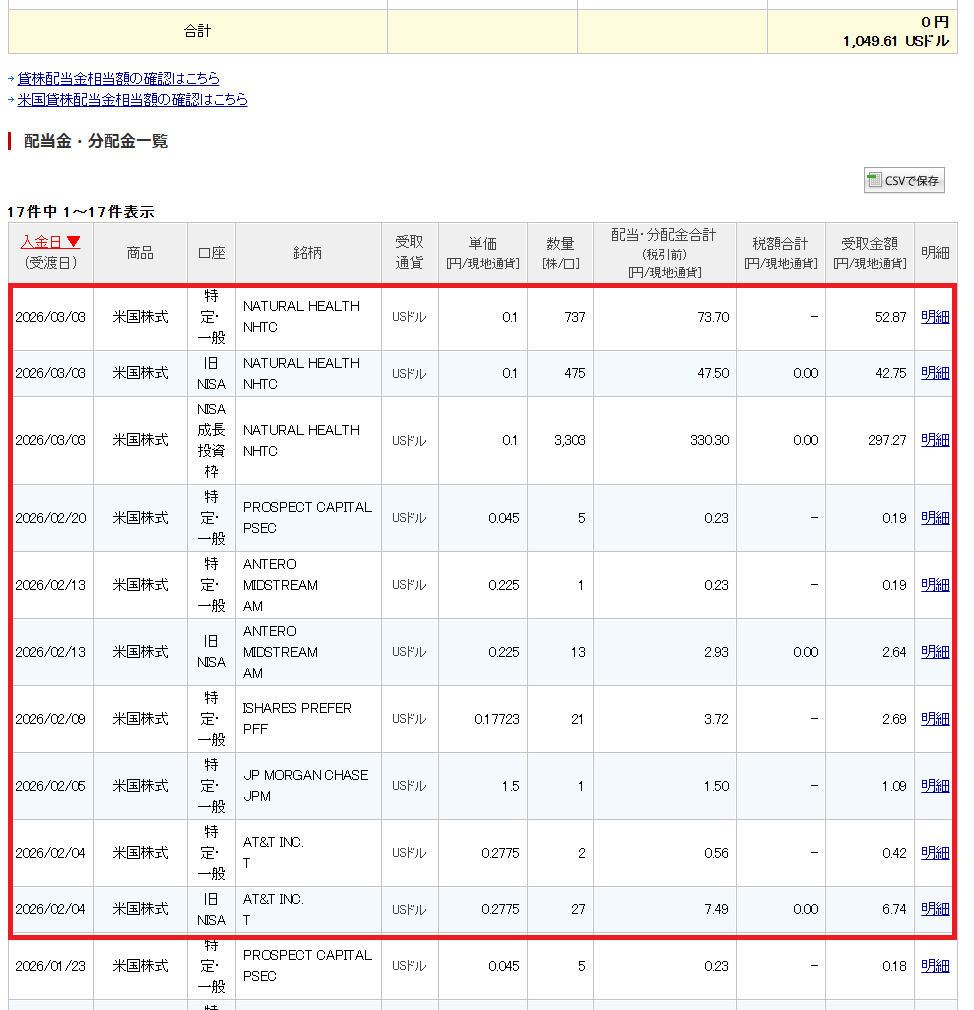Image resolution: width=974 pixels, height=1010 pixels.
Task: Click the 受取金額 column header
Action: tap(869, 252)
